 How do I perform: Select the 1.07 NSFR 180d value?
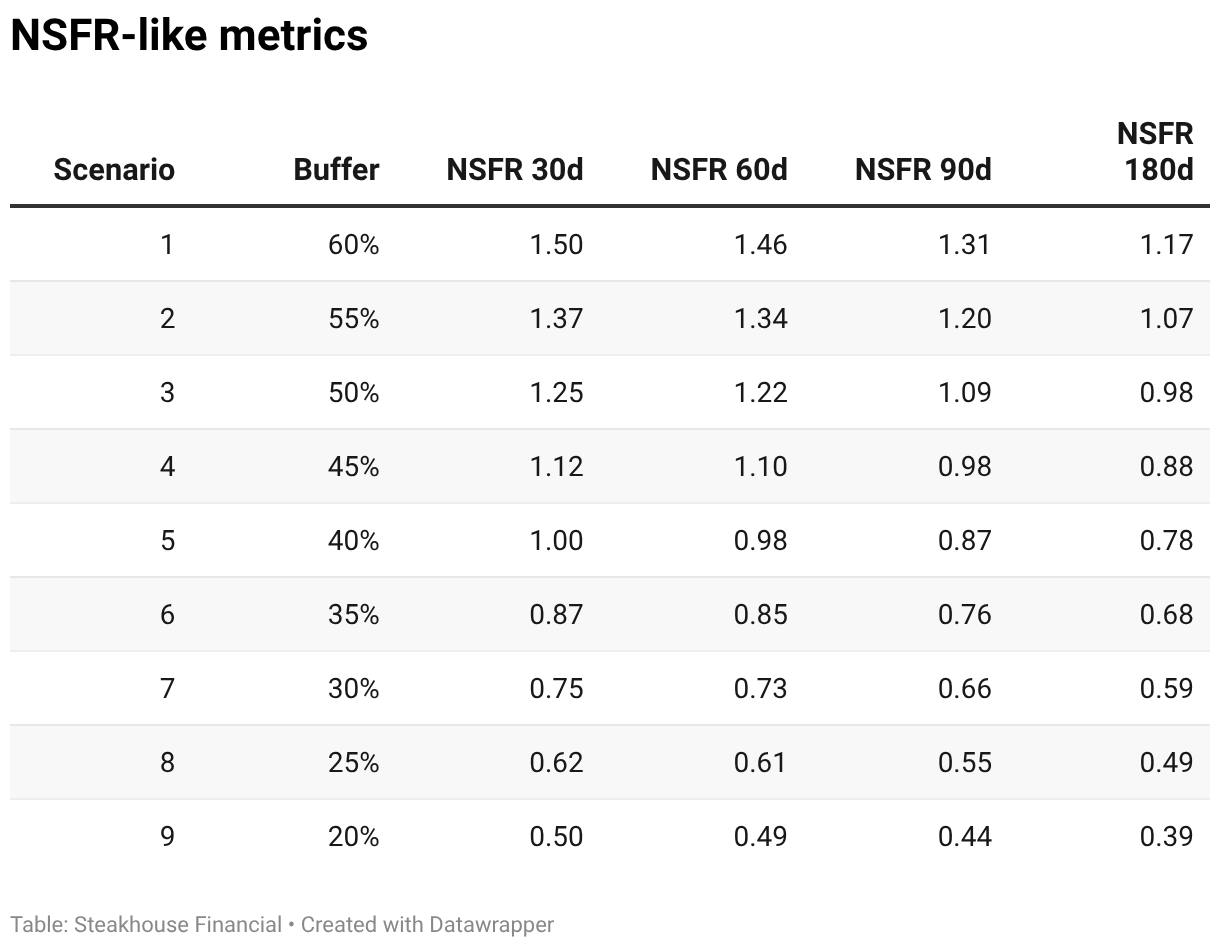tap(1166, 319)
